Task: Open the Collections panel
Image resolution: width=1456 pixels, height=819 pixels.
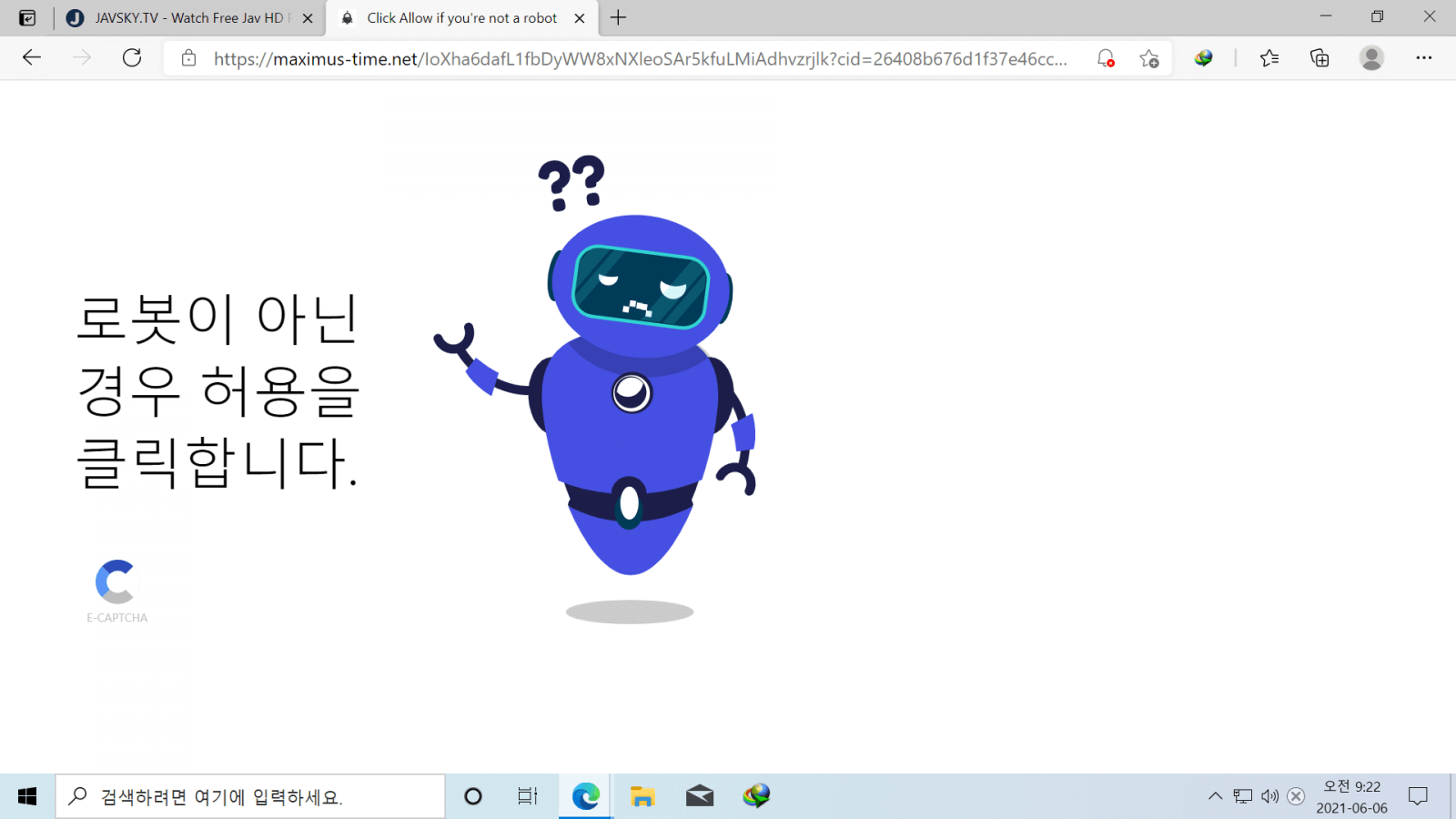Action: (x=1319, y=58)
